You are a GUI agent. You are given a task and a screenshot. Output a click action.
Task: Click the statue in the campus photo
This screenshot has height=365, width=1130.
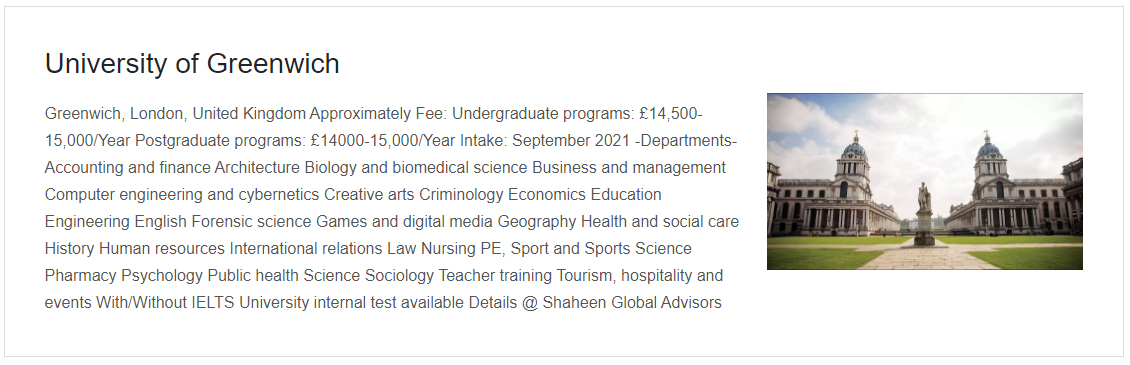(924, 214)
